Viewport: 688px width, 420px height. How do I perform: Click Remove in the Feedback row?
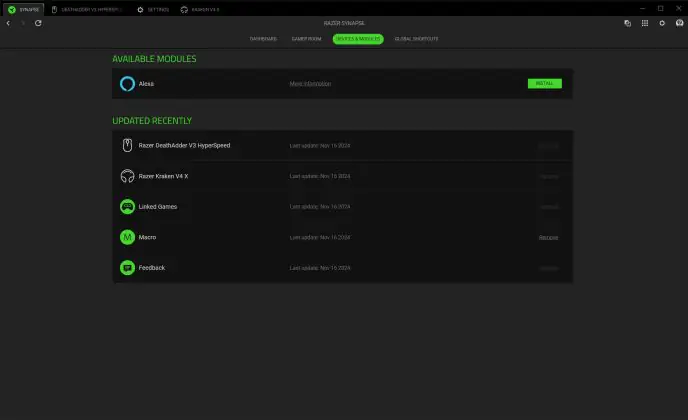[x=548, y=268]
